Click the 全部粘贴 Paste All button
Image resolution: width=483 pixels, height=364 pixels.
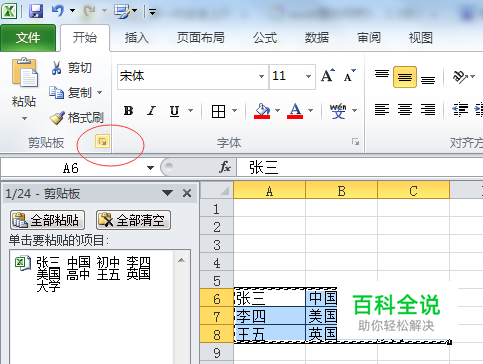pyautogui.click(x=47, y=220)
